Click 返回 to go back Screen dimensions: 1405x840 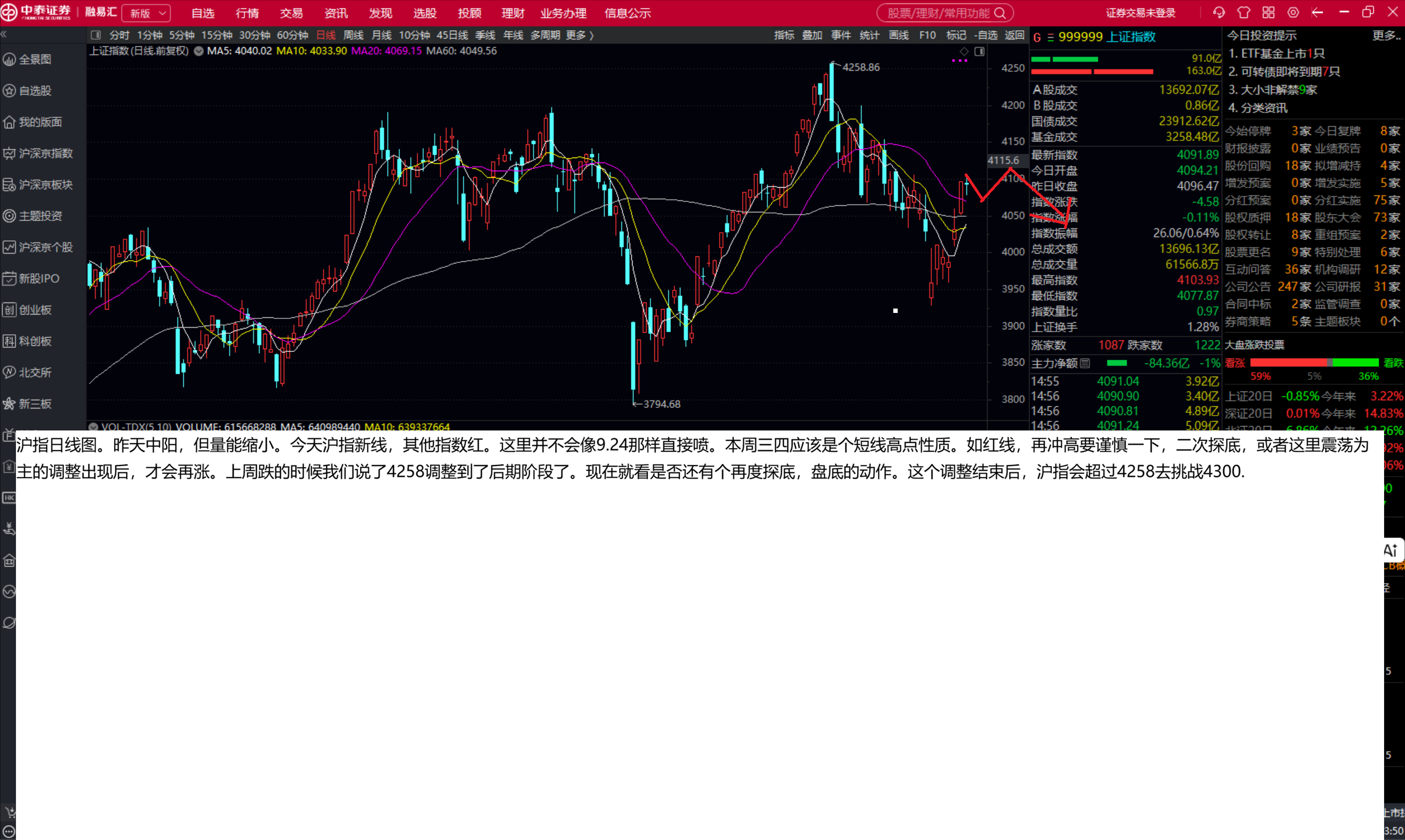[x=1015, y=35]
